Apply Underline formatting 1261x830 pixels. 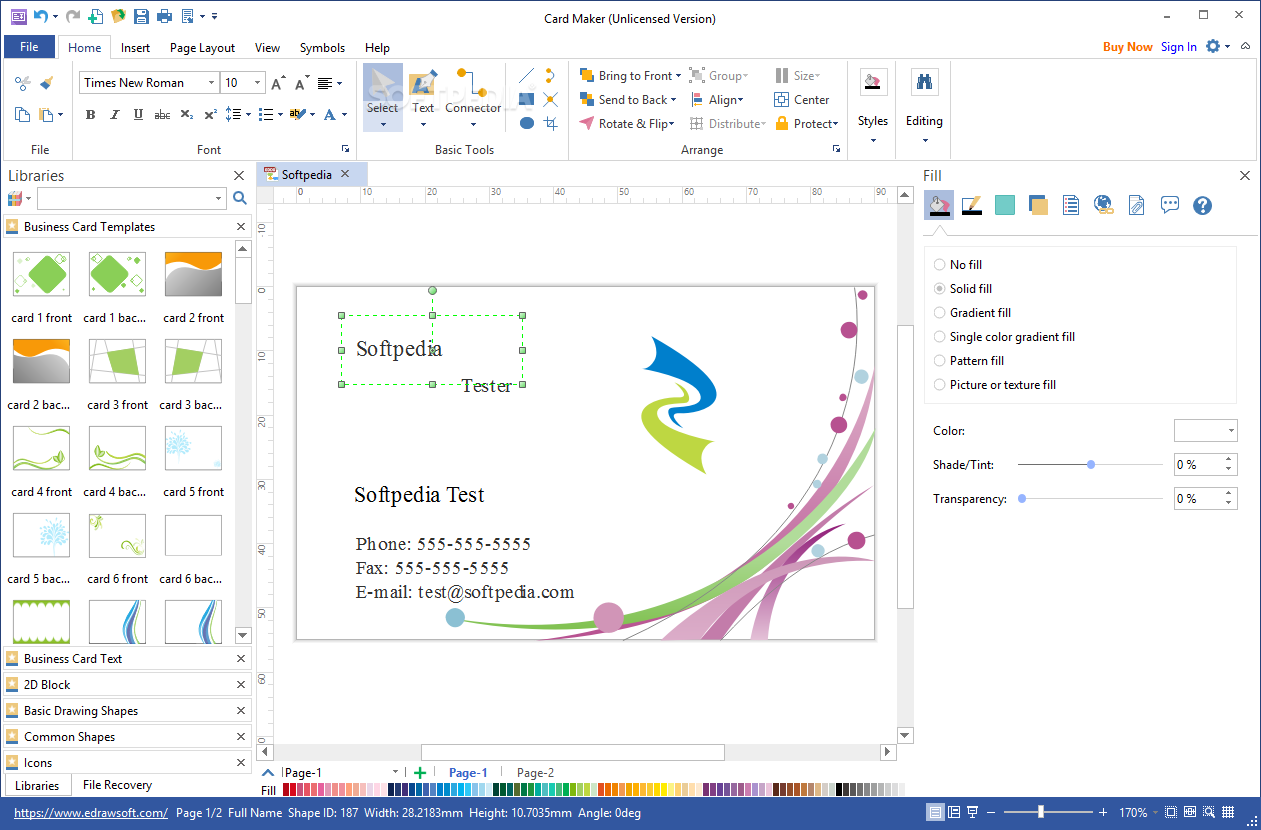coord(137,115)
